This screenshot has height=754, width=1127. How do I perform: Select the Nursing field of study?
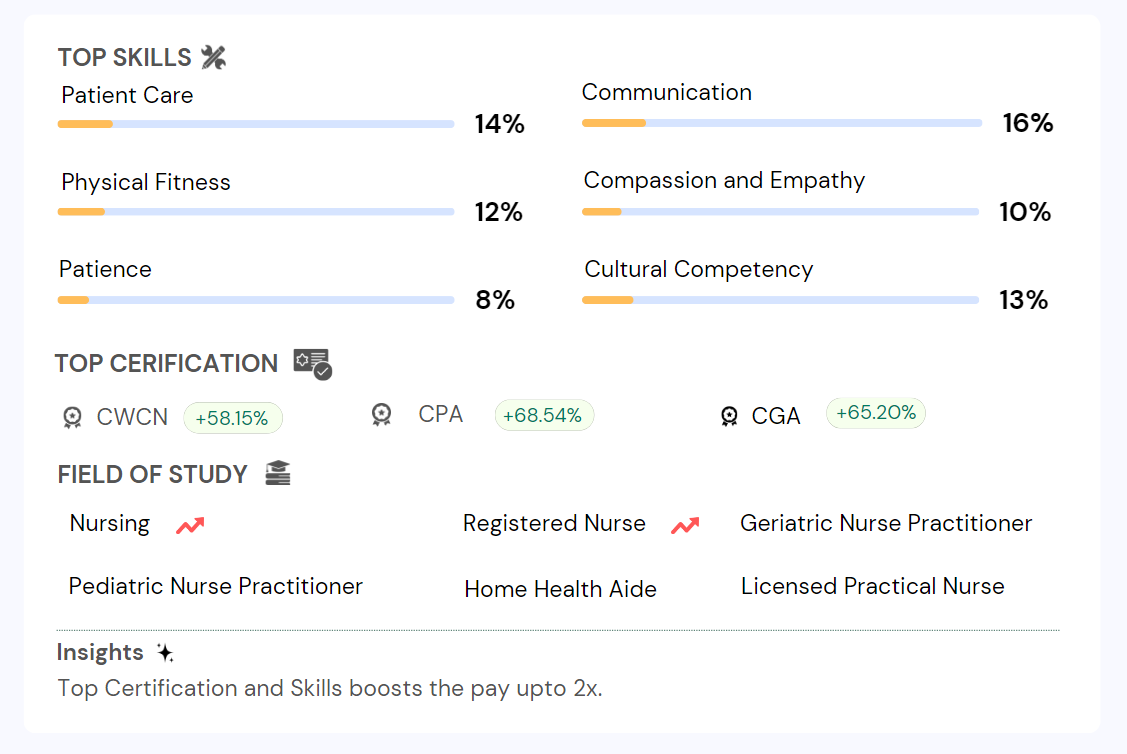point(109,523)
